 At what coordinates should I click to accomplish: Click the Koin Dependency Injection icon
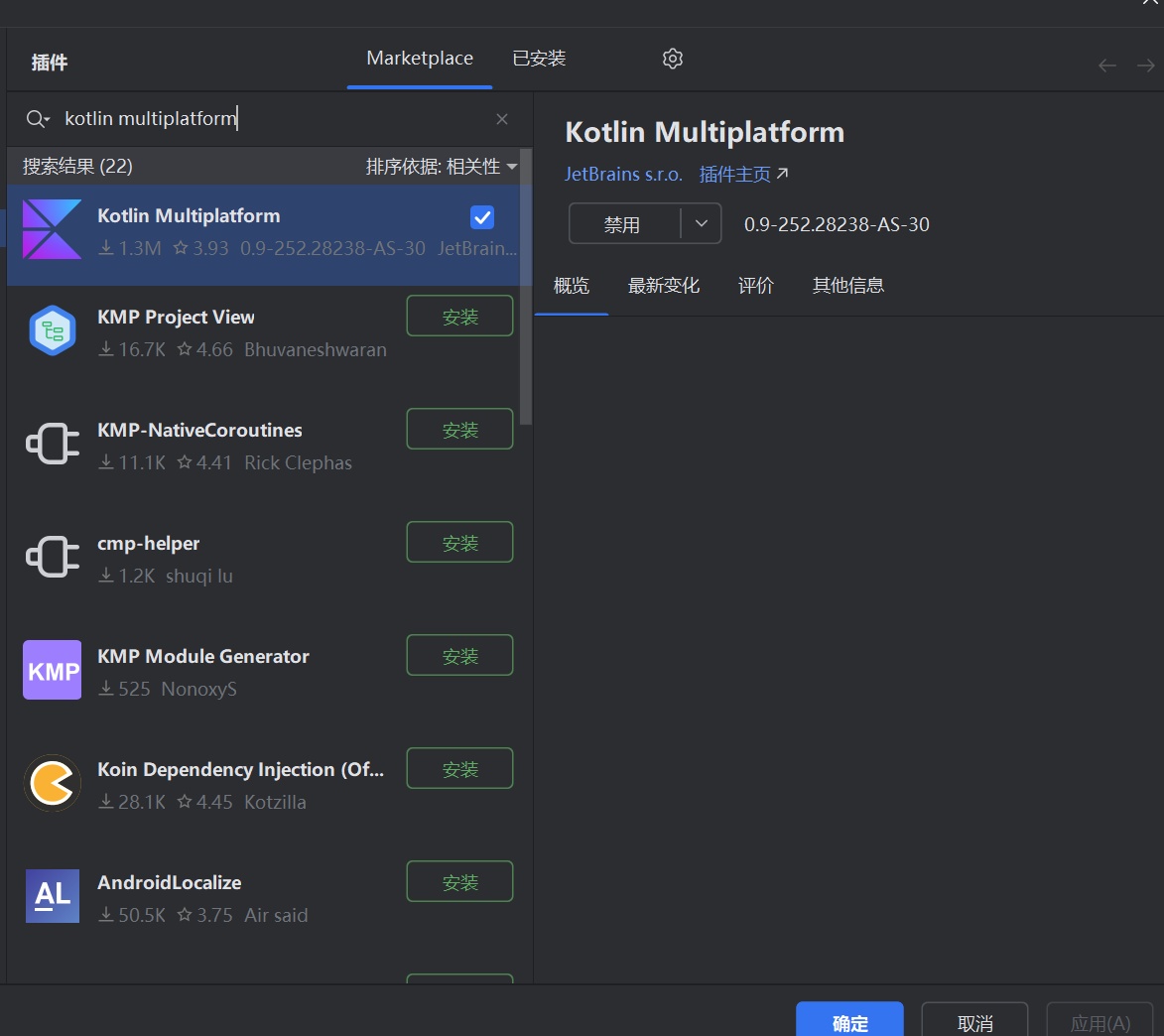click(x=52, y=783)
